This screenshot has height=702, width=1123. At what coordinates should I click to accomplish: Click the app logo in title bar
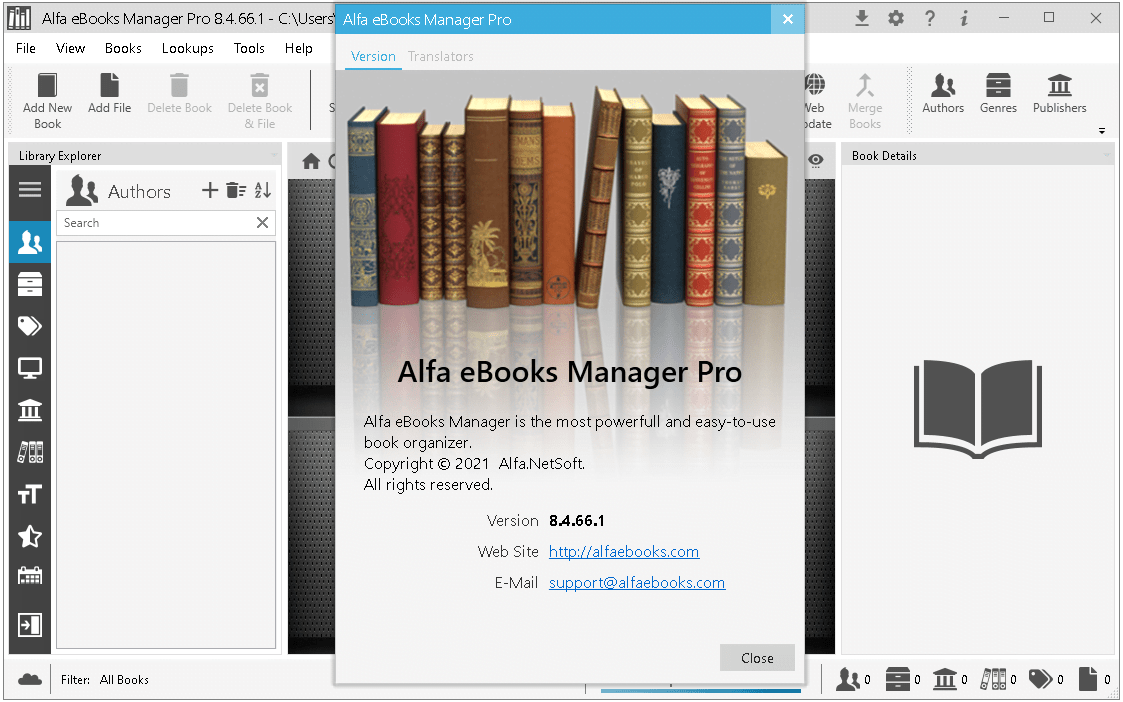(19, 19)
